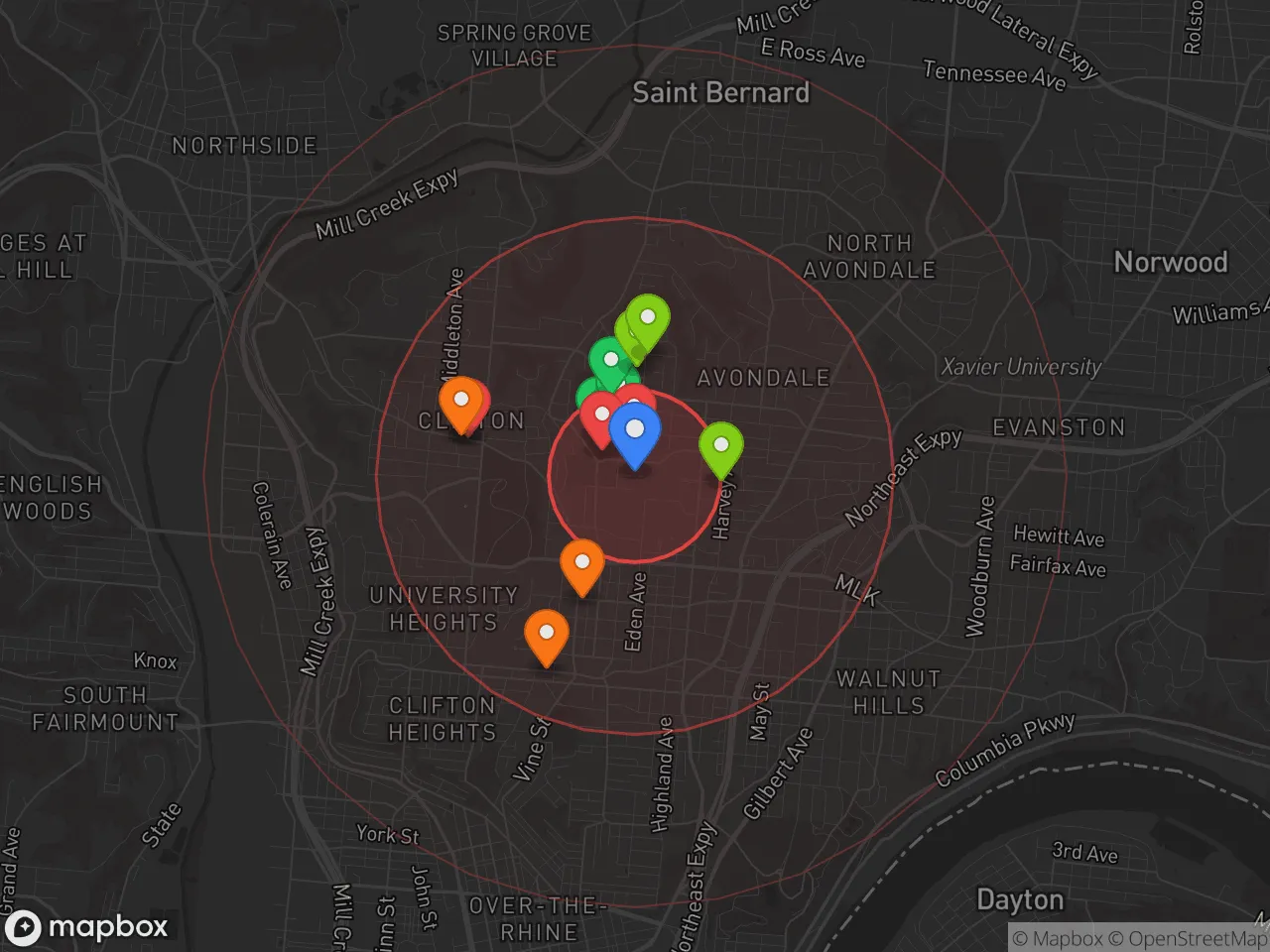This screenshot has width=1270, height=952.
Task: Click the blue center location marker
Action: tap(635, 432)
